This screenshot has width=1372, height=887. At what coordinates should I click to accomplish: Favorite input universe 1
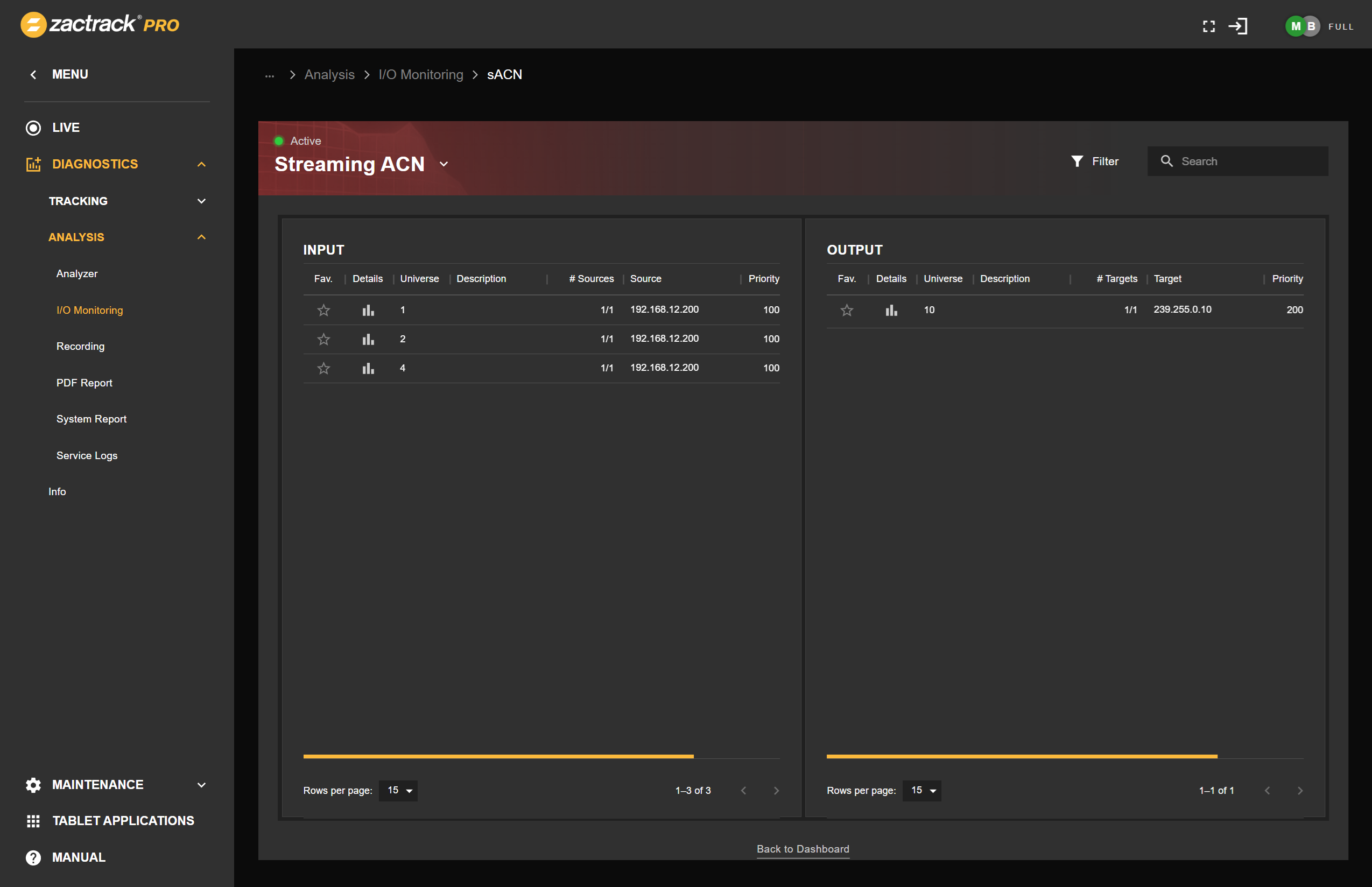[323, 310]
